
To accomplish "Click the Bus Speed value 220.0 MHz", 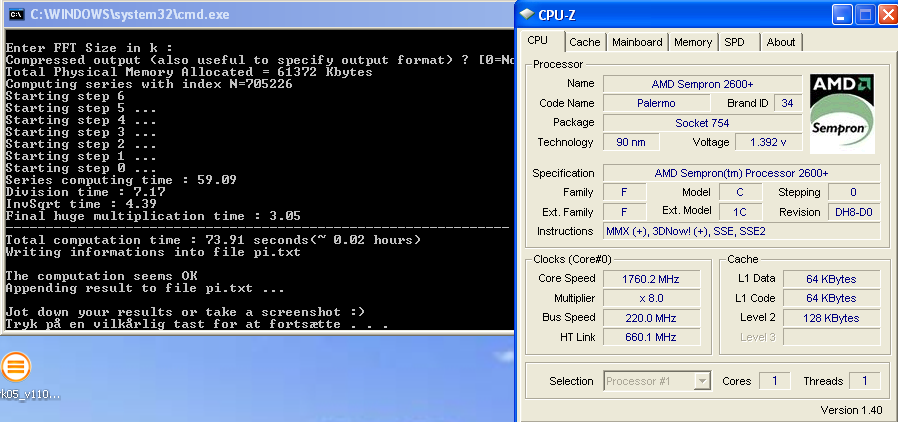I will pyautogui.click(x=651, y=318).
